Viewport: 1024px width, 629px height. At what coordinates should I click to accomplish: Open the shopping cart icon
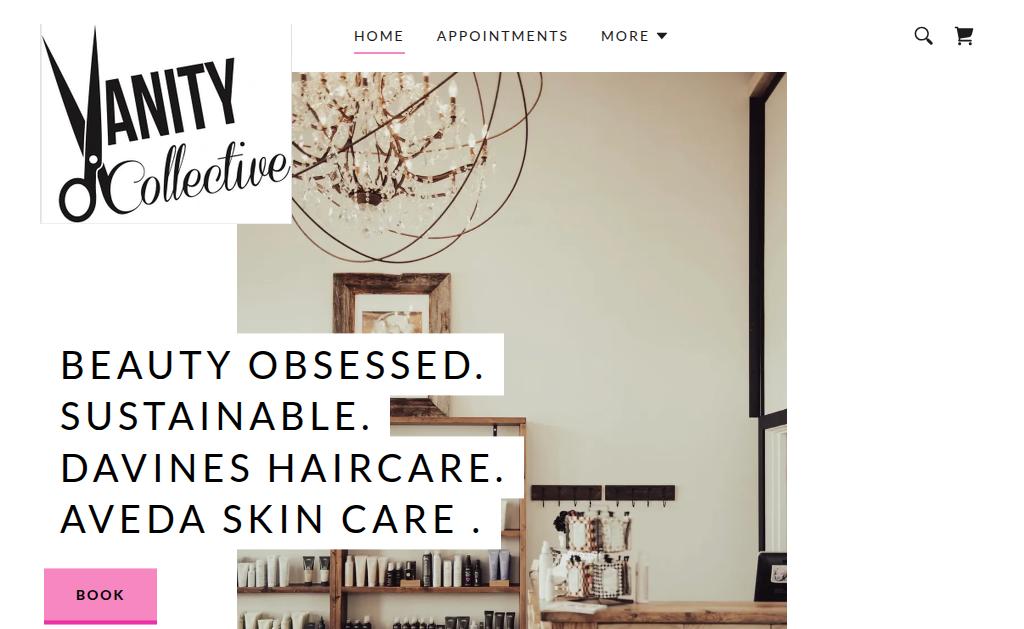pyautogui.click(x=964, y=36)
